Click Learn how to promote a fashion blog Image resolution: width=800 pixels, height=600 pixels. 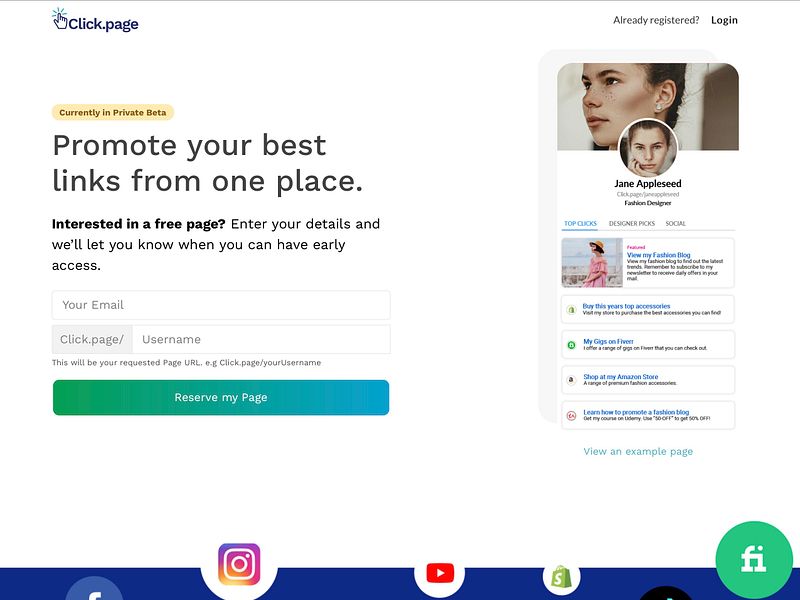tap(636, 412)
